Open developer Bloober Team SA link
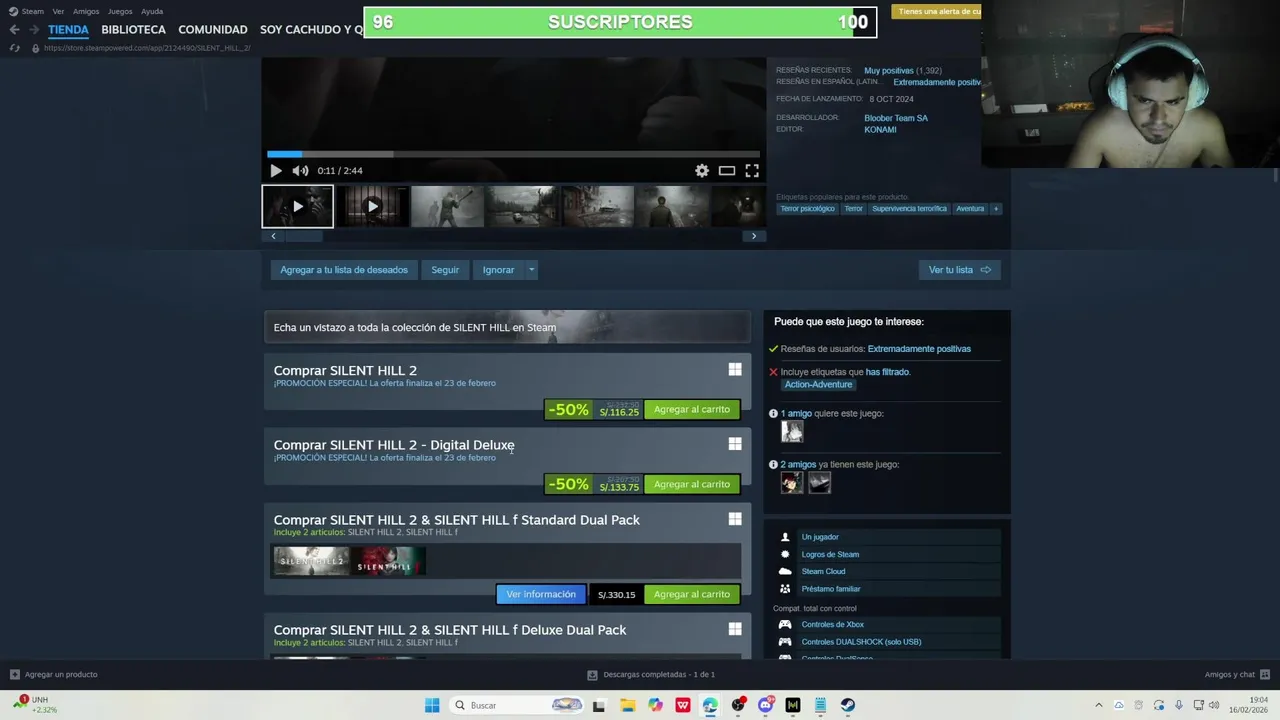 pos(896,118)
